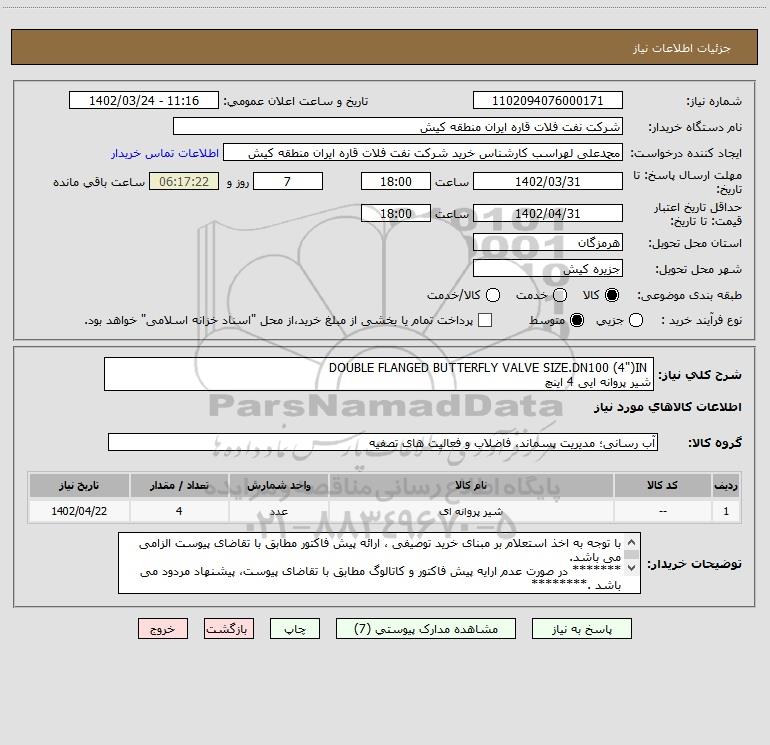Click the شماره نیاز number field
The image size is (770, 745).
tap(548, 100)
